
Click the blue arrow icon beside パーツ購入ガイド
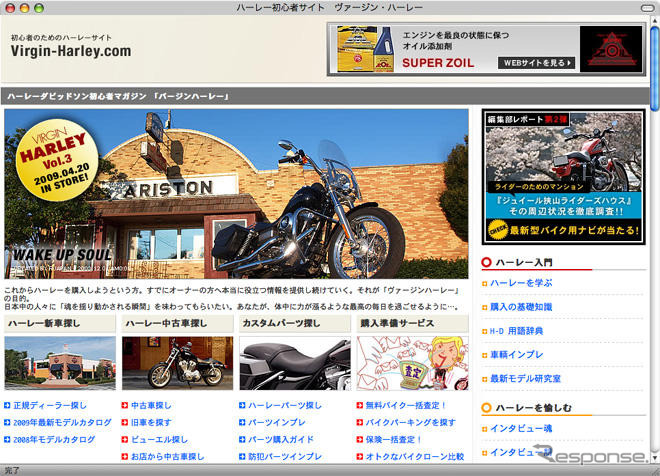click(x=242, y=439)
